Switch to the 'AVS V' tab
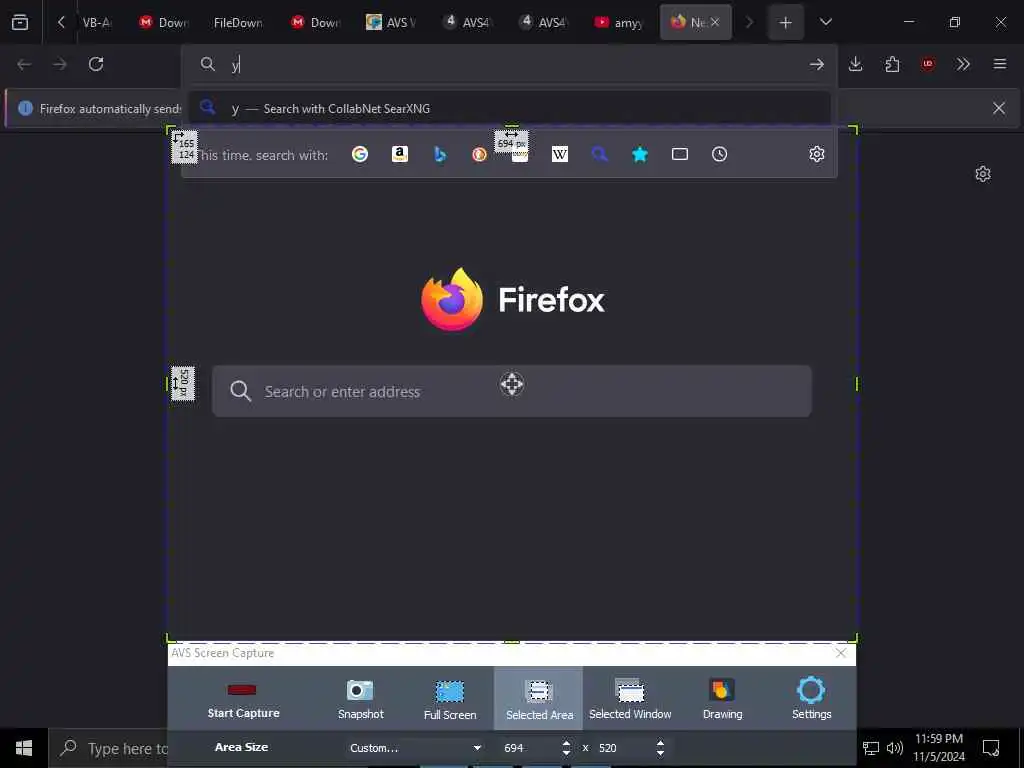Image resolution: width=1024 pixels, height=768 pixels. (x=391, y=22)
